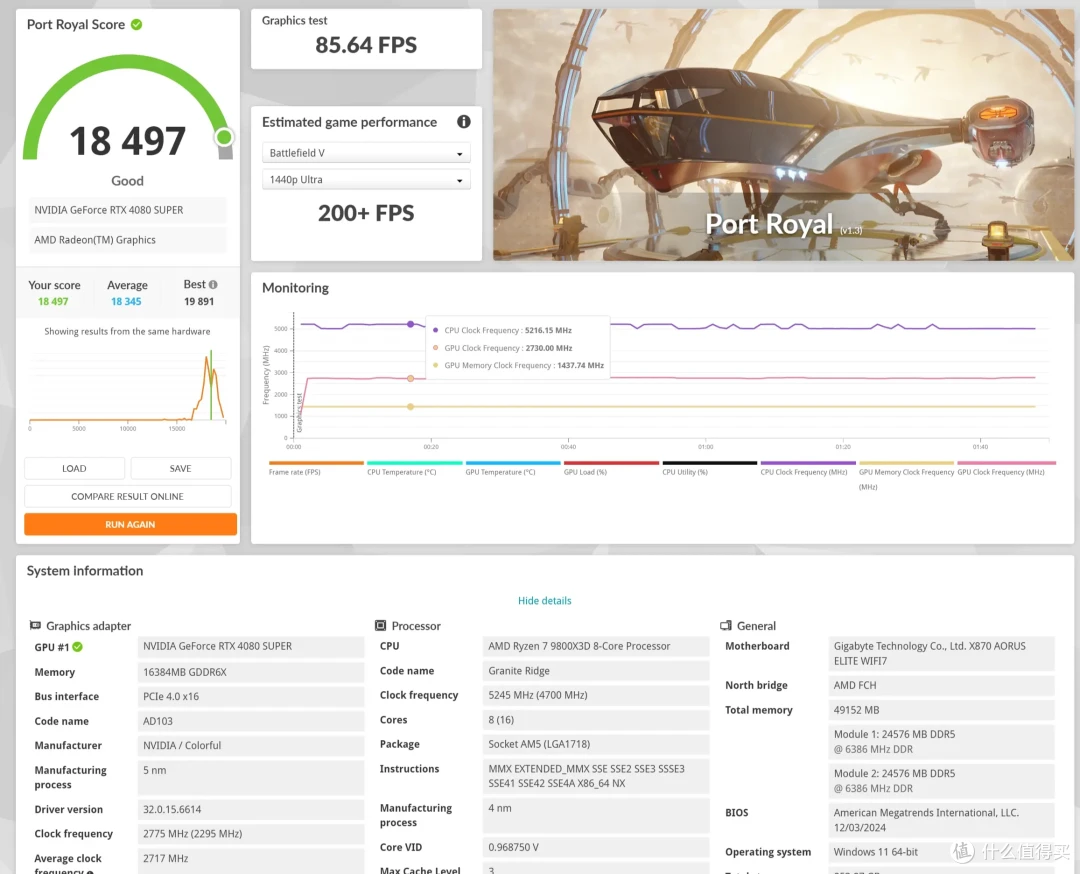Toggle the GPU Memory Clock Frequency legend series
This screenshot has width=1080, height=874.
(x=906, y=477)
